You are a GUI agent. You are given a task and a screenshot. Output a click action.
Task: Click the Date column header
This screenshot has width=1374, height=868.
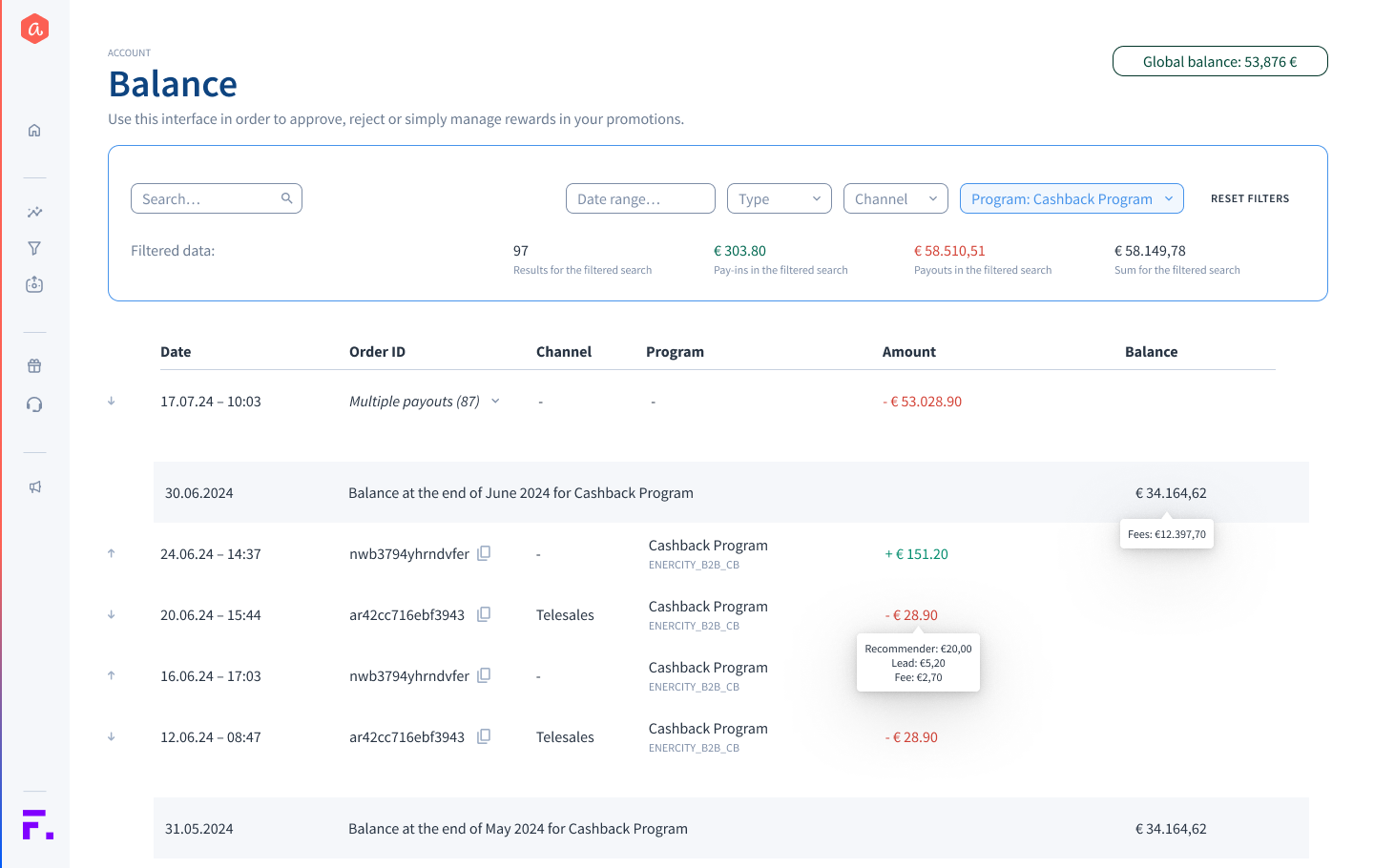point(176,352)
